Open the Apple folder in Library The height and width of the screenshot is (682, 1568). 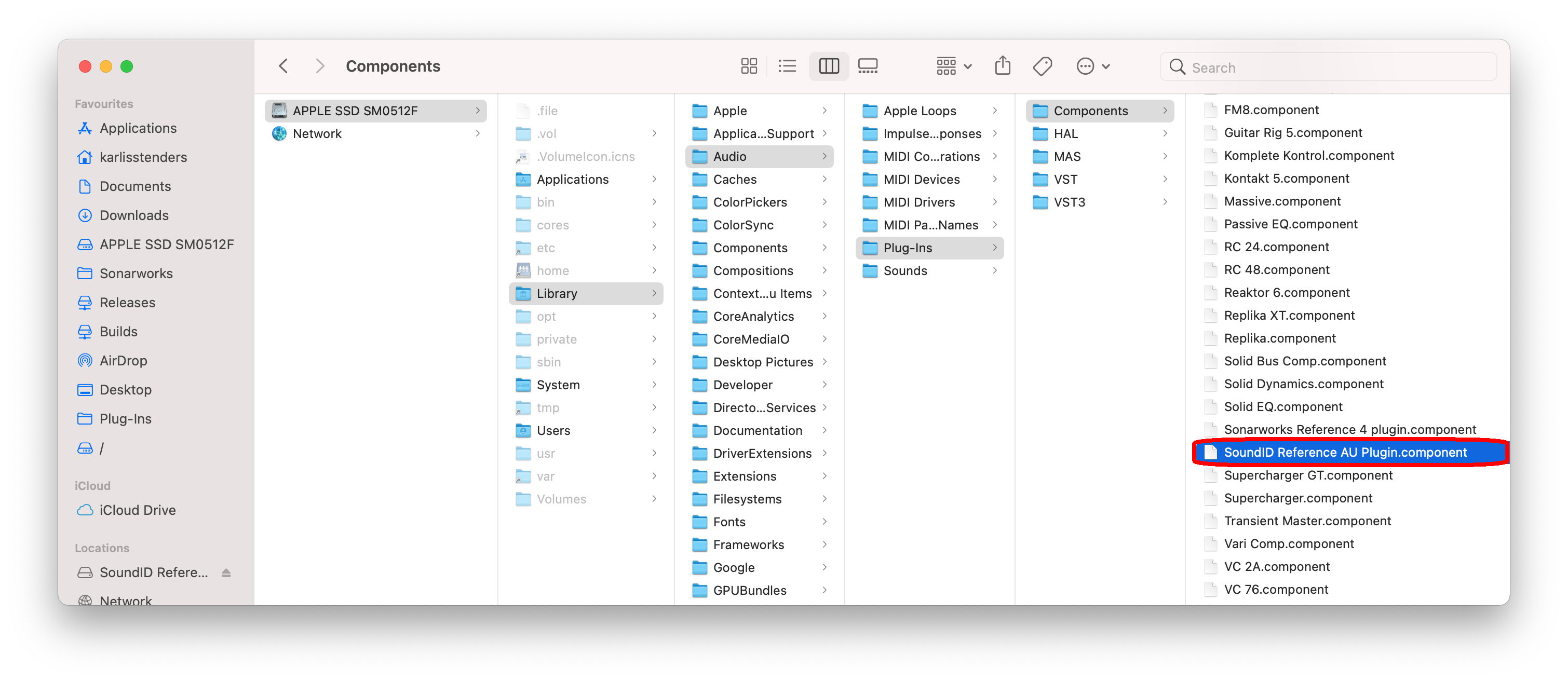[759, 111]
